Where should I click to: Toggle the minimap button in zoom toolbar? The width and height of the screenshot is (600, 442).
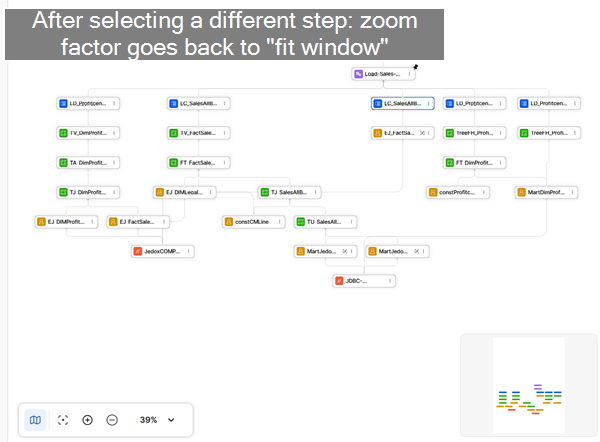35,420
